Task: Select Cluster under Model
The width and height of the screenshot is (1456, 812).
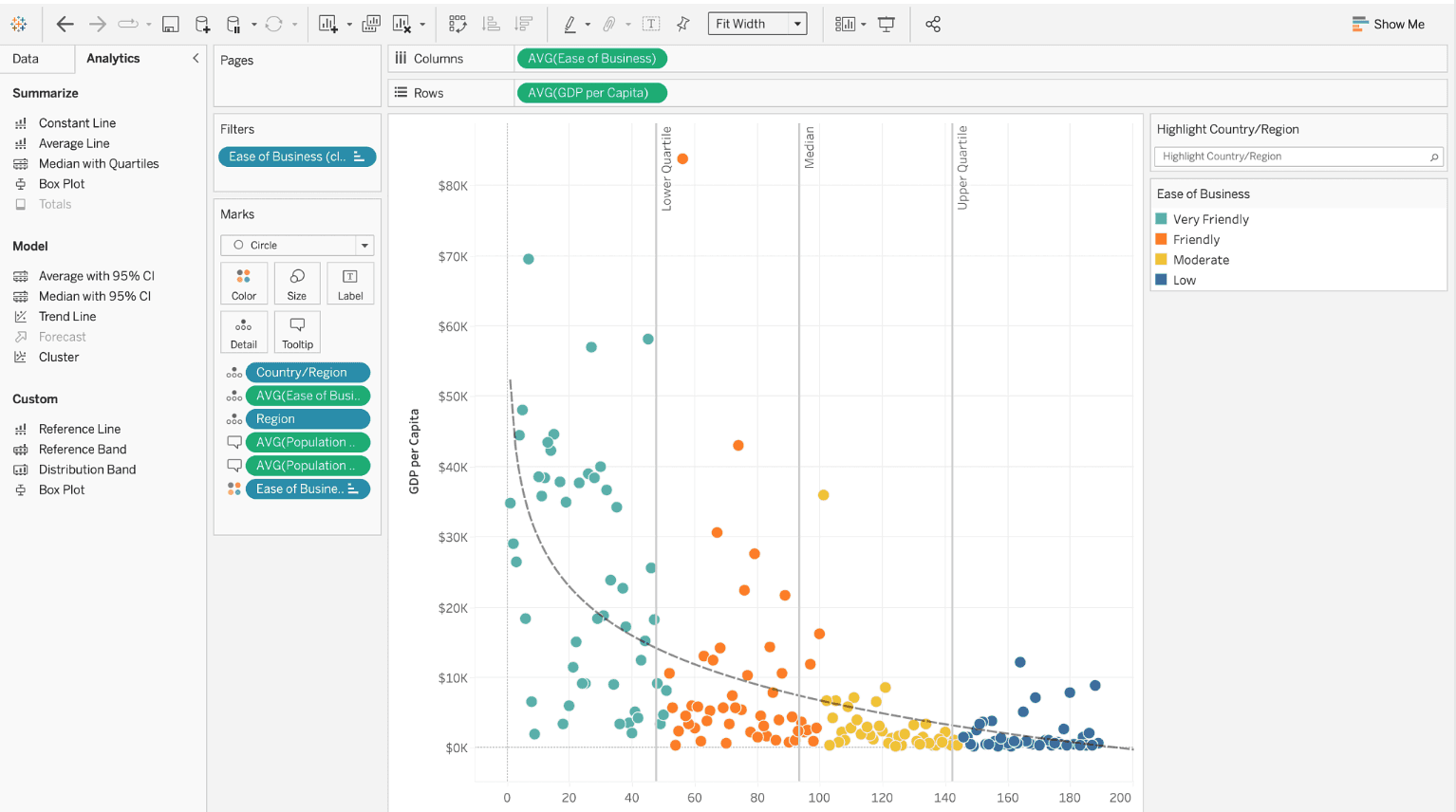Action: point(59,357)
